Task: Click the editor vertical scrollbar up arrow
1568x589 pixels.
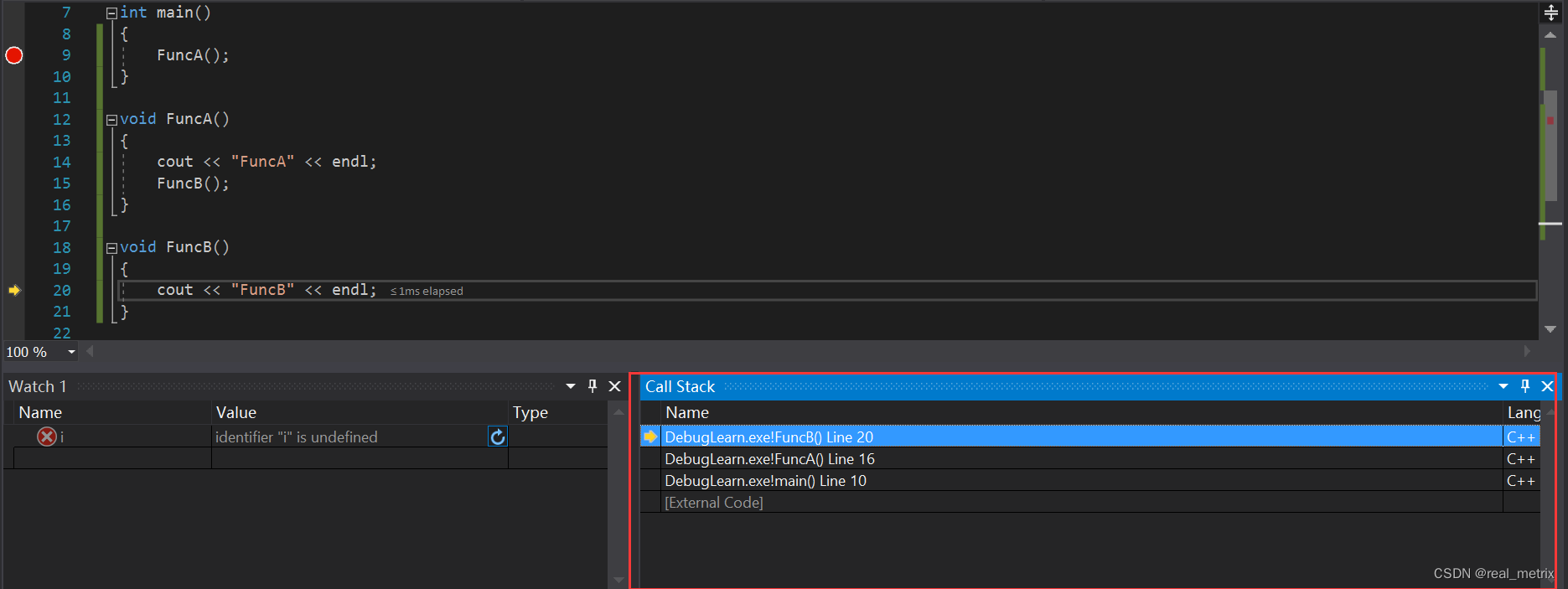Action: coord(1550,35)
